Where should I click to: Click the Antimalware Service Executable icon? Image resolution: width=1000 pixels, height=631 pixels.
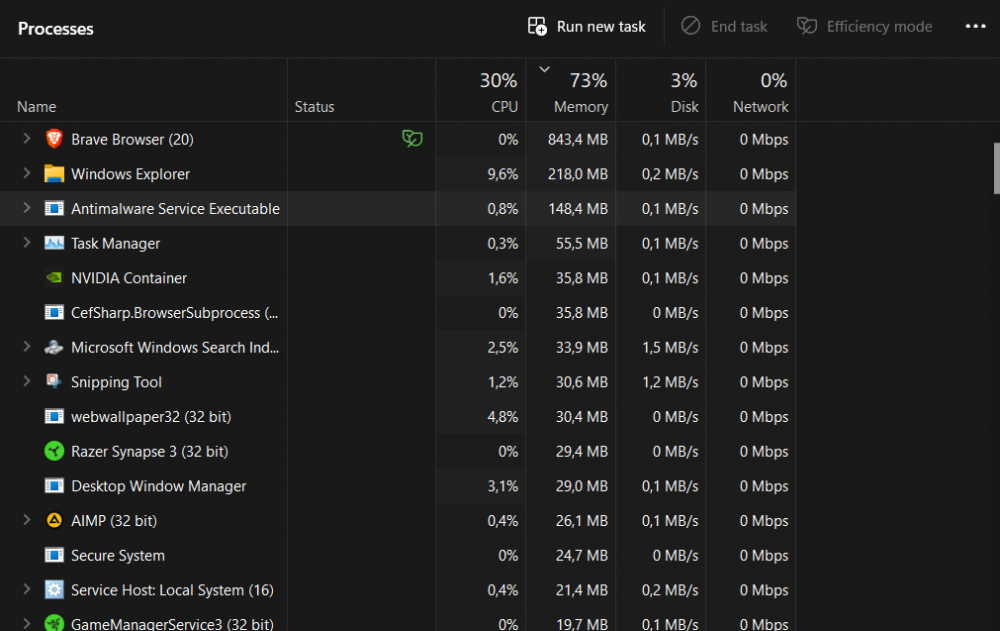tap(54, 209)
